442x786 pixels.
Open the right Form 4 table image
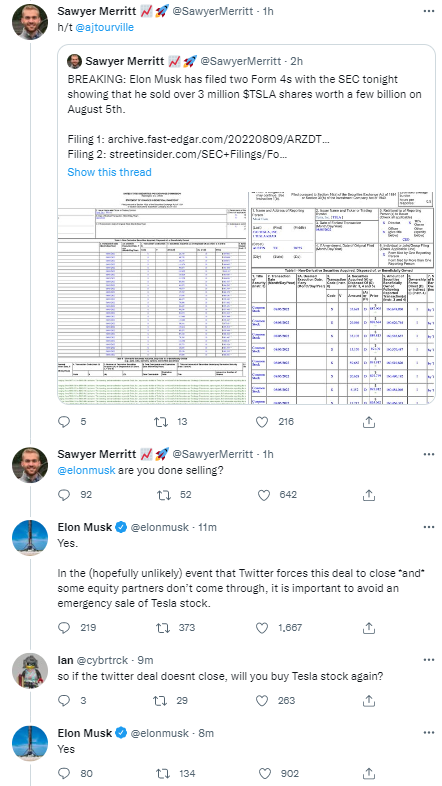(342, 297)
